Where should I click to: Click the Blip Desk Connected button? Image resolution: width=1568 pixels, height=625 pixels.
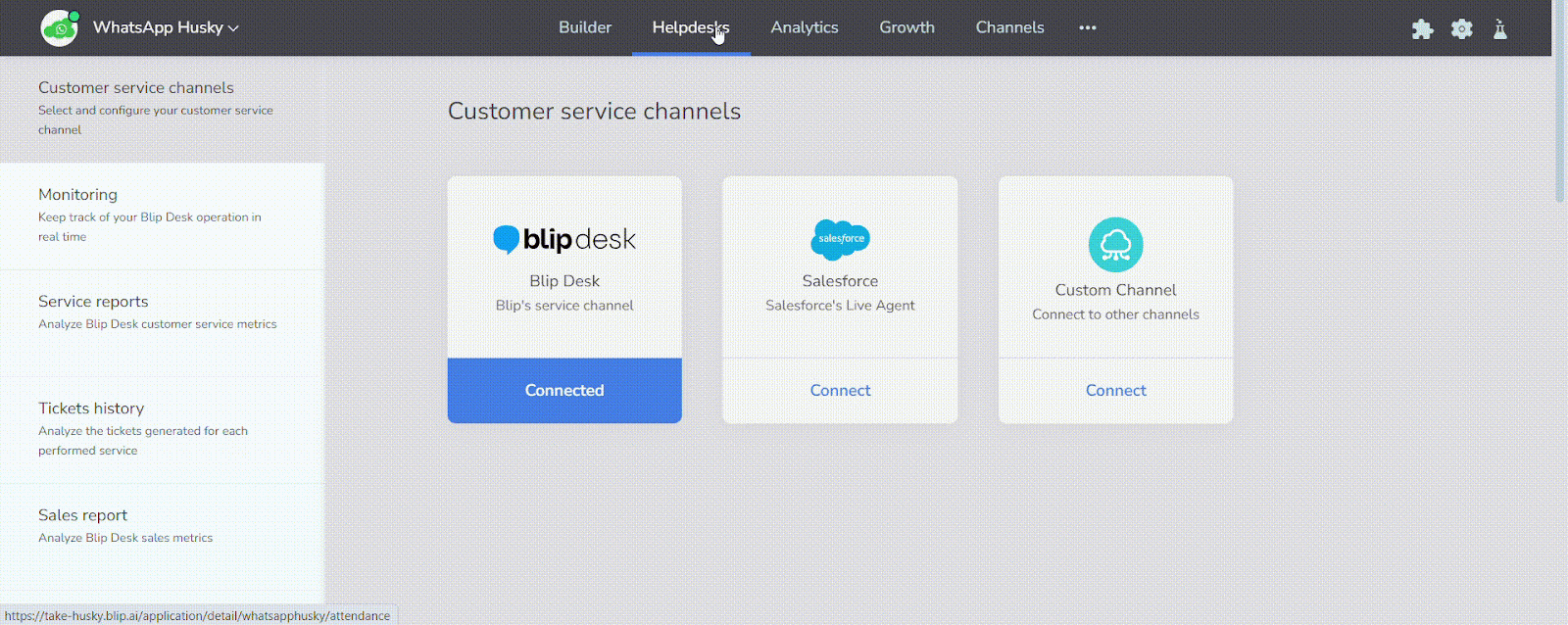point(564,390)
